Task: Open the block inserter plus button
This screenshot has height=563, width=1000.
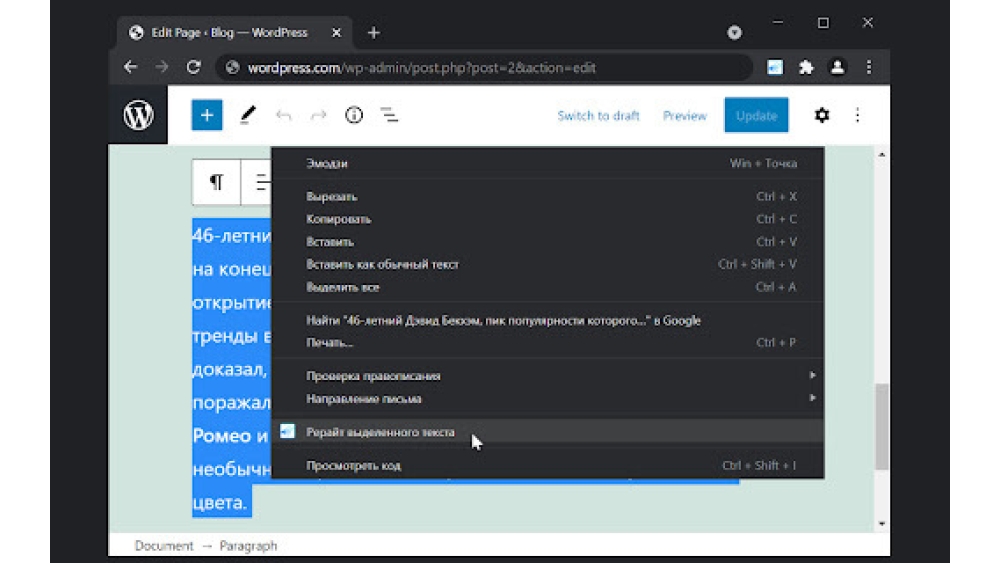Action: click(x=207, y=115)
